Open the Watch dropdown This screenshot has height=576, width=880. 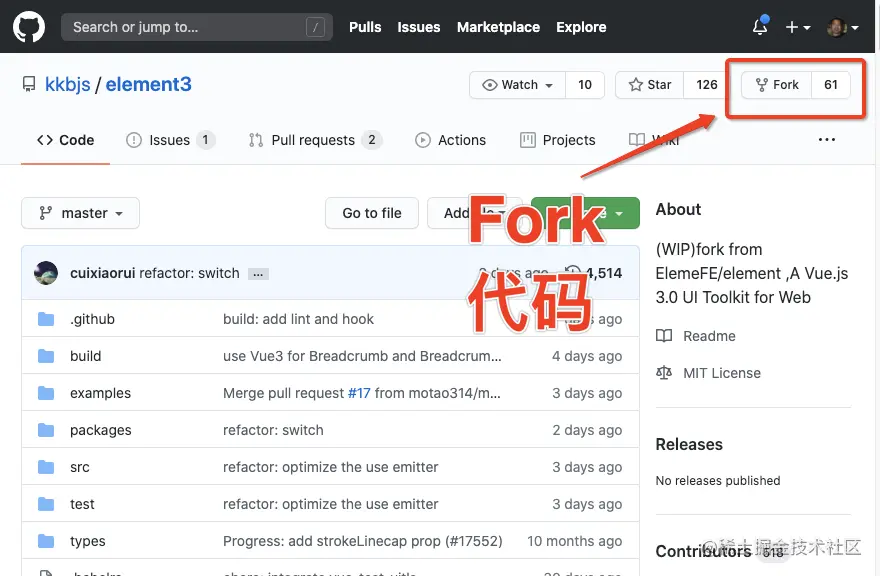click(517, 85)
